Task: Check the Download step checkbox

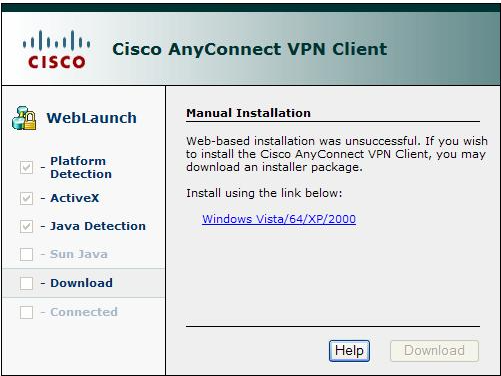Action: (26, 283)
